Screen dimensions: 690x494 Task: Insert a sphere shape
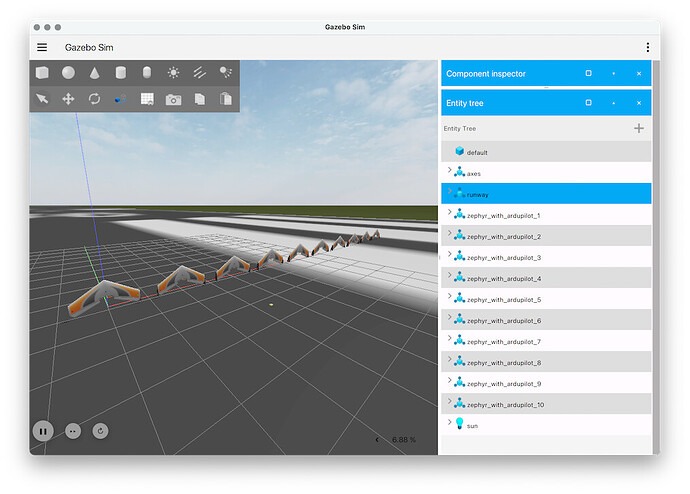(x=68, y=73)
